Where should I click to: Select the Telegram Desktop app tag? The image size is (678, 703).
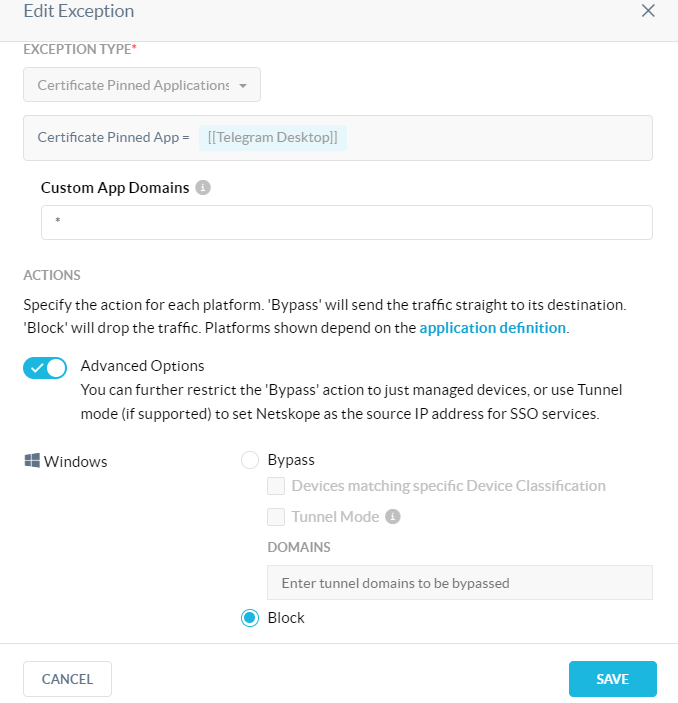click(273, 137)
